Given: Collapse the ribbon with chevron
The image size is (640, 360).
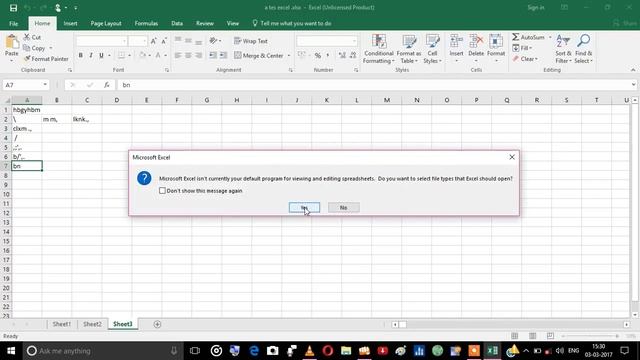Looking at the screenshot, I should pos(633,70).
